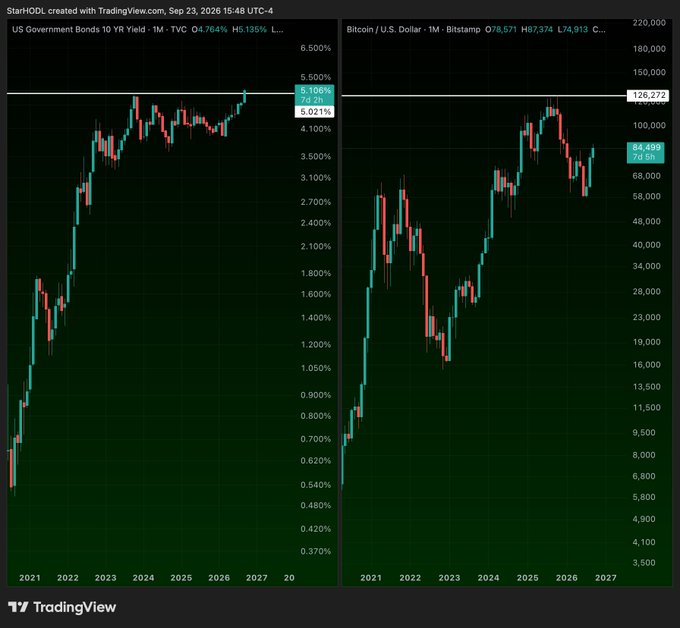The height and width of the screenshot is (628, 680).
Task: Select the white horizontal line on the Bitcoin chart
Action: tap(484, 95)
